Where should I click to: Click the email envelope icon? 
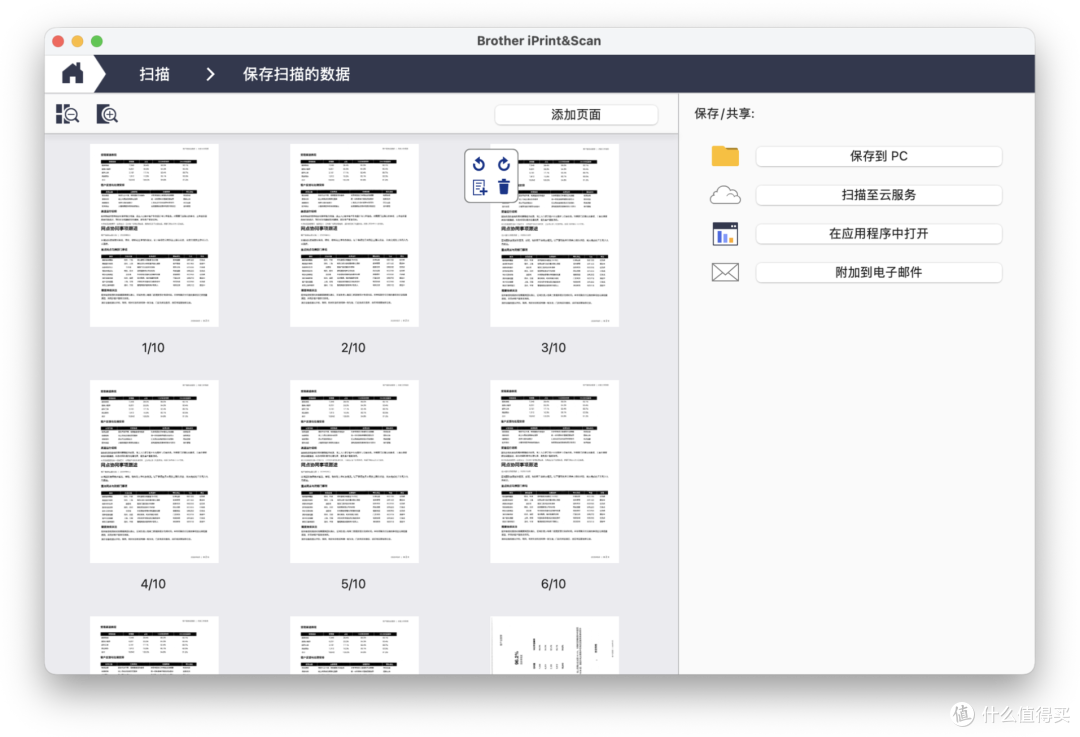coord(725,273)
